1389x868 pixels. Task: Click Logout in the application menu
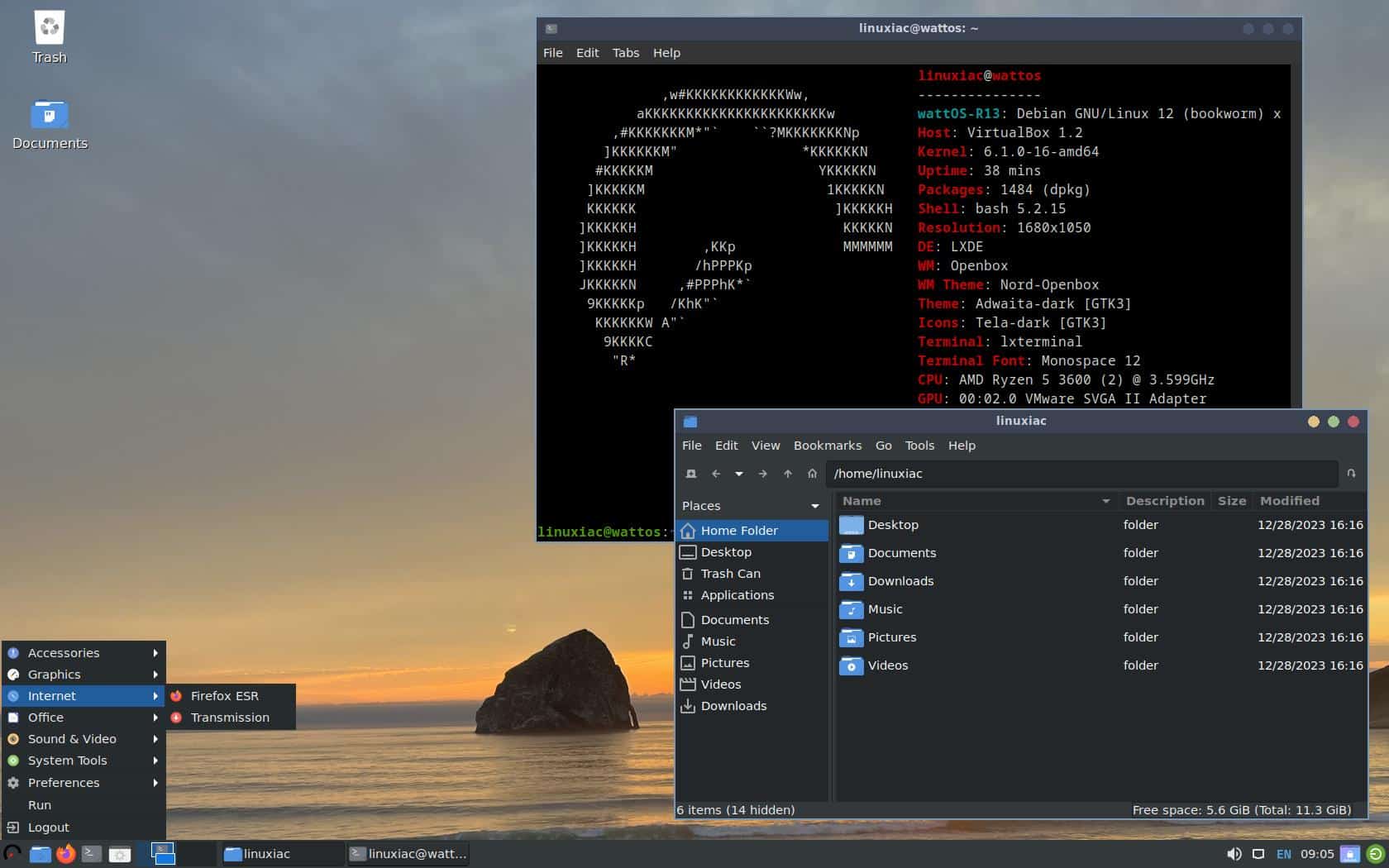(48, 827)
